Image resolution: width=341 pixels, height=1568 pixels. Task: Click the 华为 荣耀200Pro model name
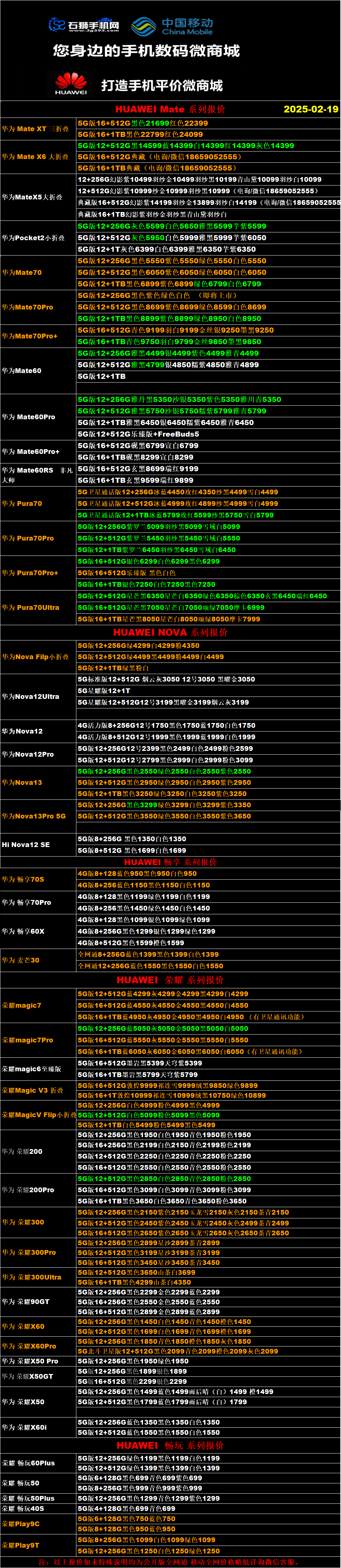tap(28, 1190)
